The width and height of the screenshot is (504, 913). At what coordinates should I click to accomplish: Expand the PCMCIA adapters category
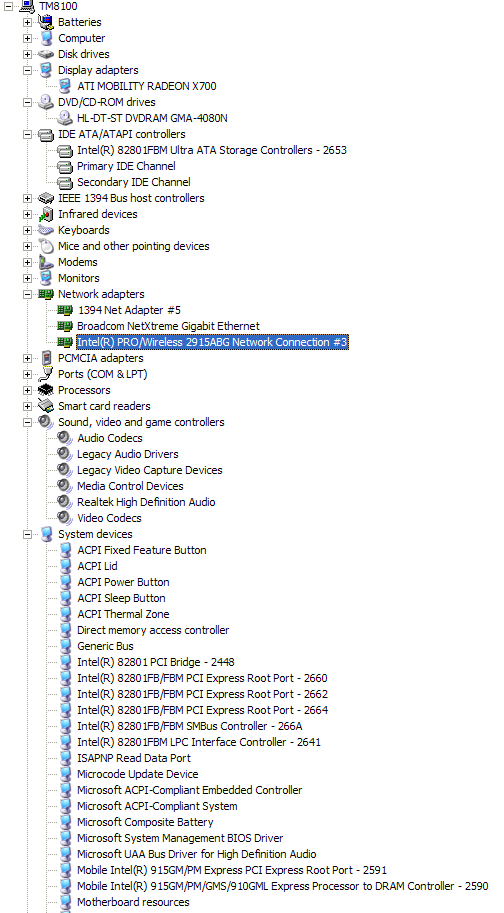tap(27, 358)
